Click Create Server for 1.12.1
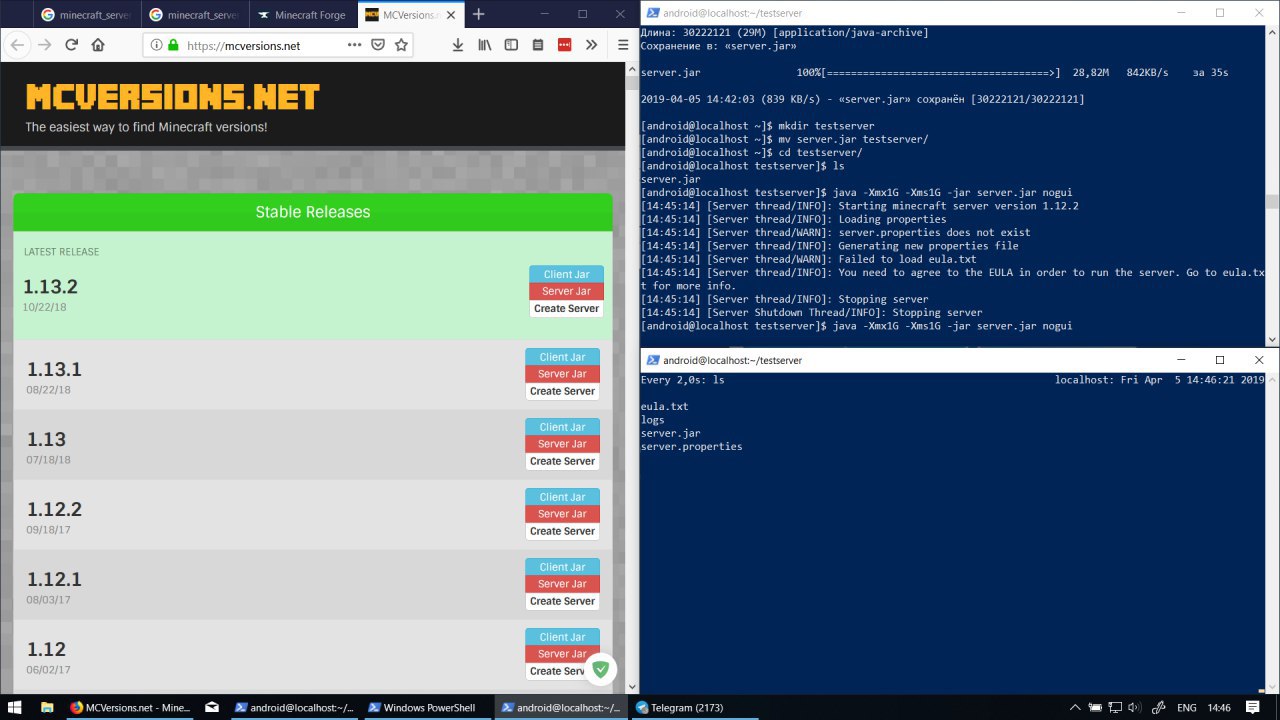The image size is (1280, 720). pyautogui.click(x=562, y=601)
